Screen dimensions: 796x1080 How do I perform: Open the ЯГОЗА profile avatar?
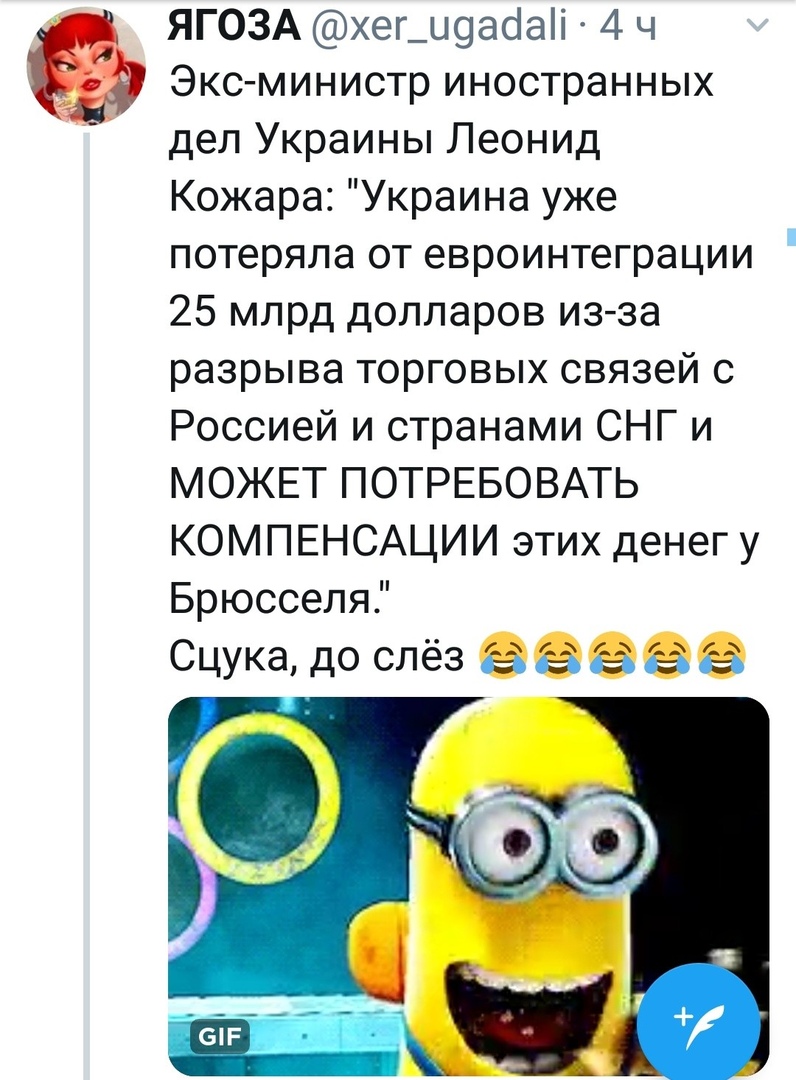(87, 68)
